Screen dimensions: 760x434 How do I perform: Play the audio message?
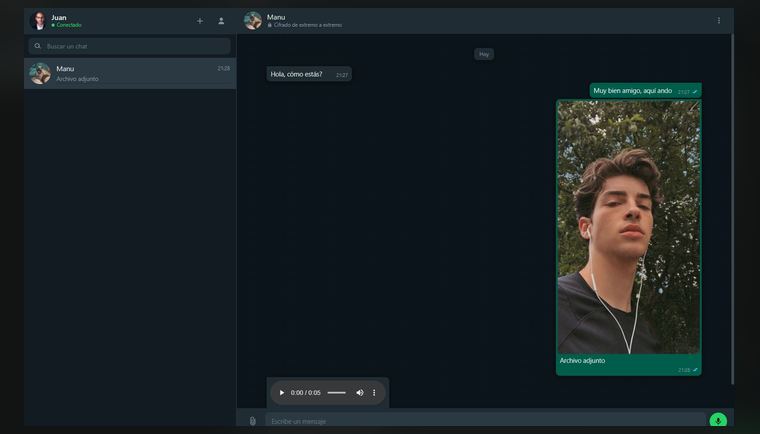282,393
